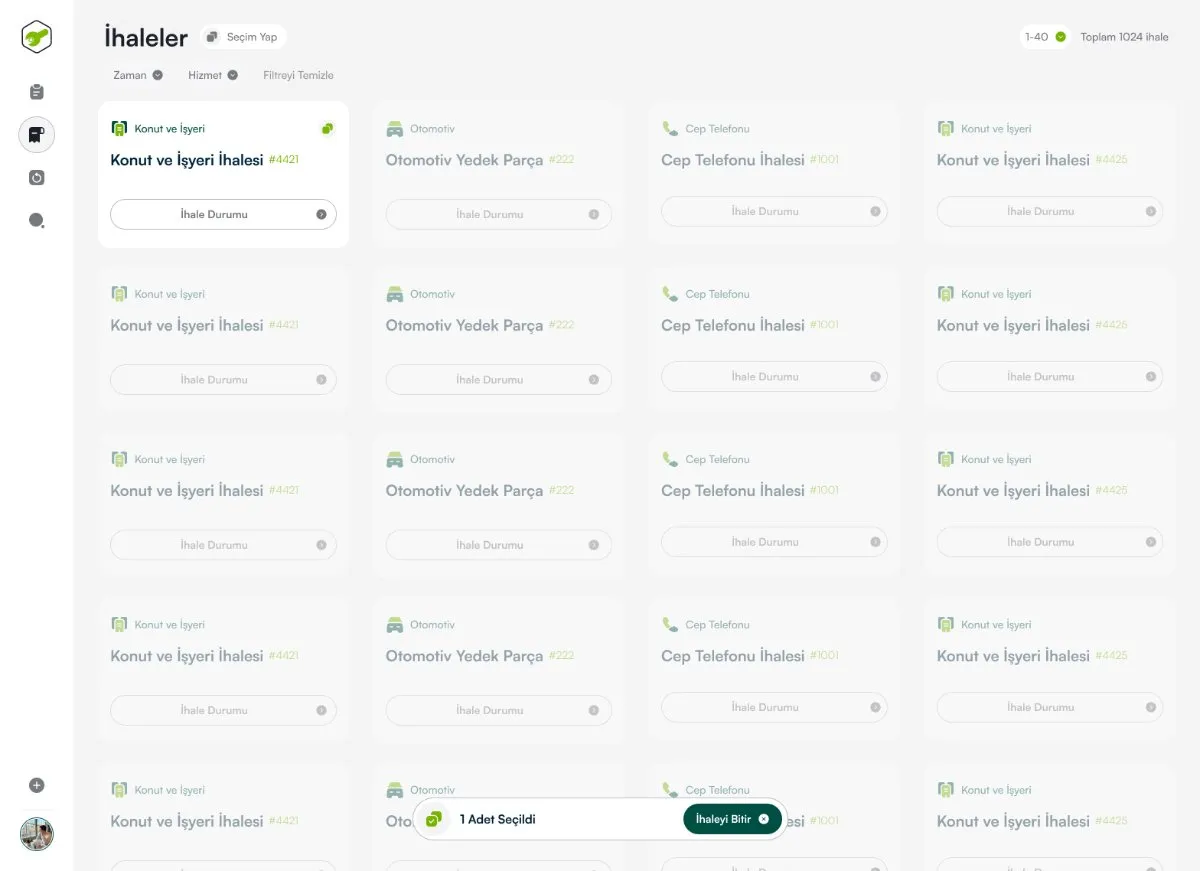Click the plus icon near the sidebar bottom
This screenshot has width=1200, height=871.
point(37,785)
